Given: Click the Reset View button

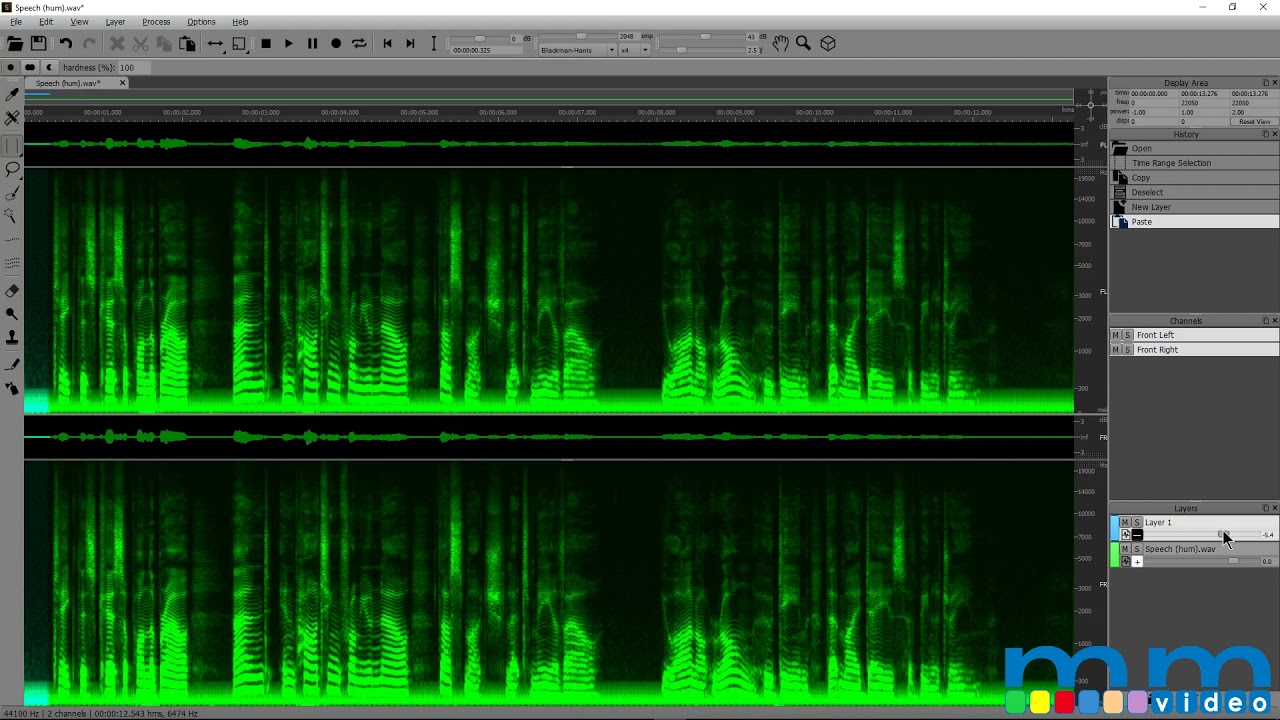Looking at the screenshot, I should click(x=1254, y=122).
